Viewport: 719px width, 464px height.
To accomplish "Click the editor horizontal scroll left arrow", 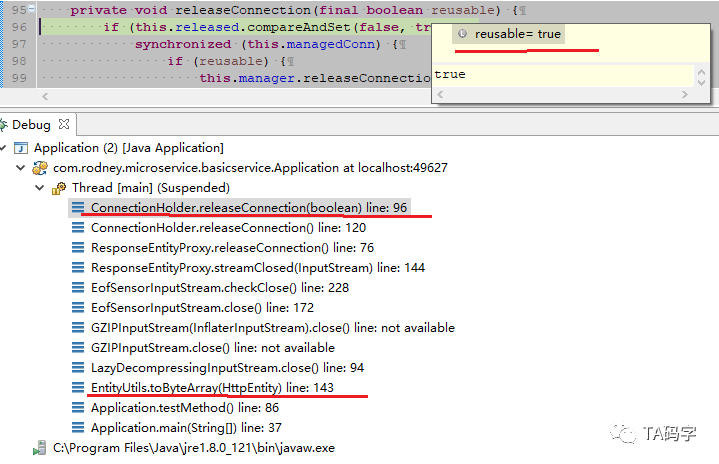I will (x=45, y=96).
